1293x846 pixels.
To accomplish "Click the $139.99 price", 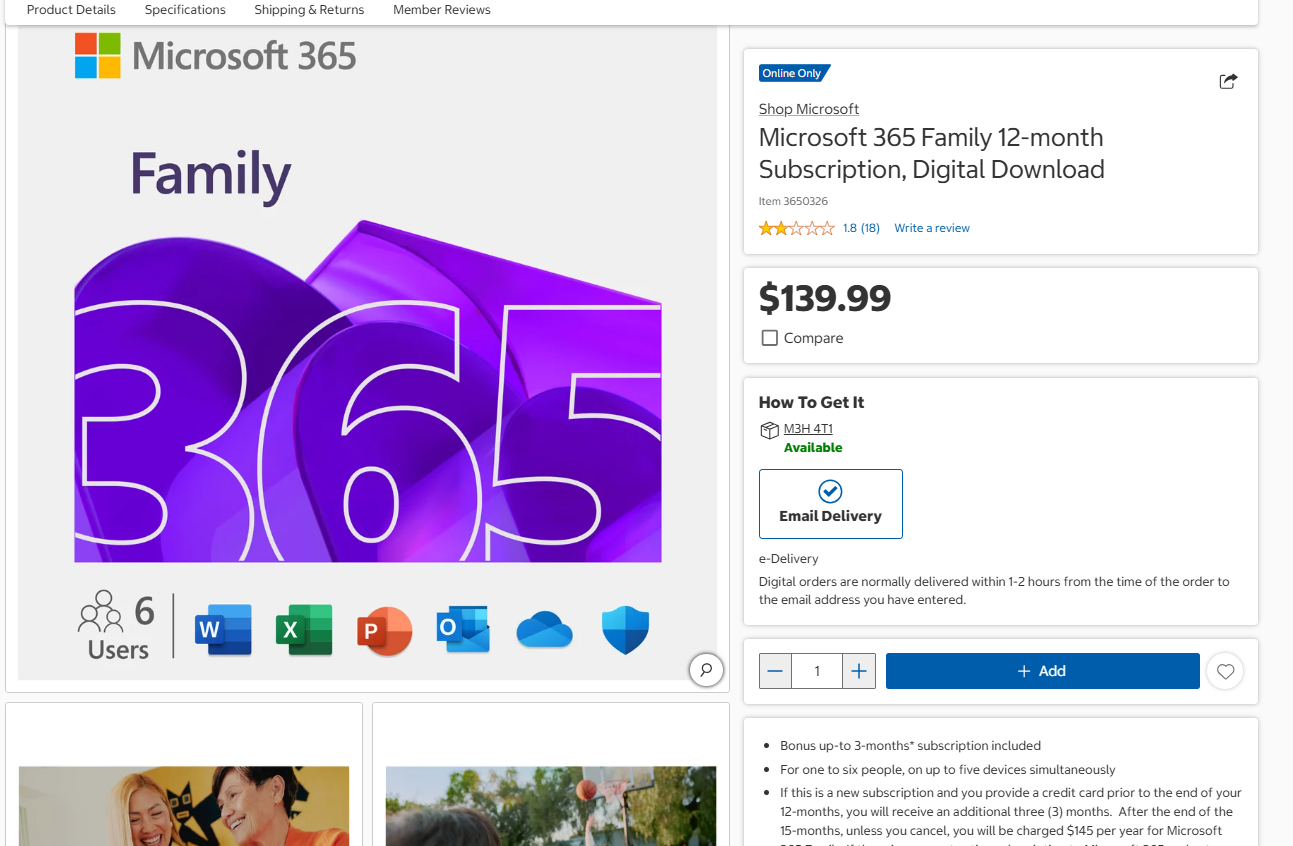I will 825,298.
